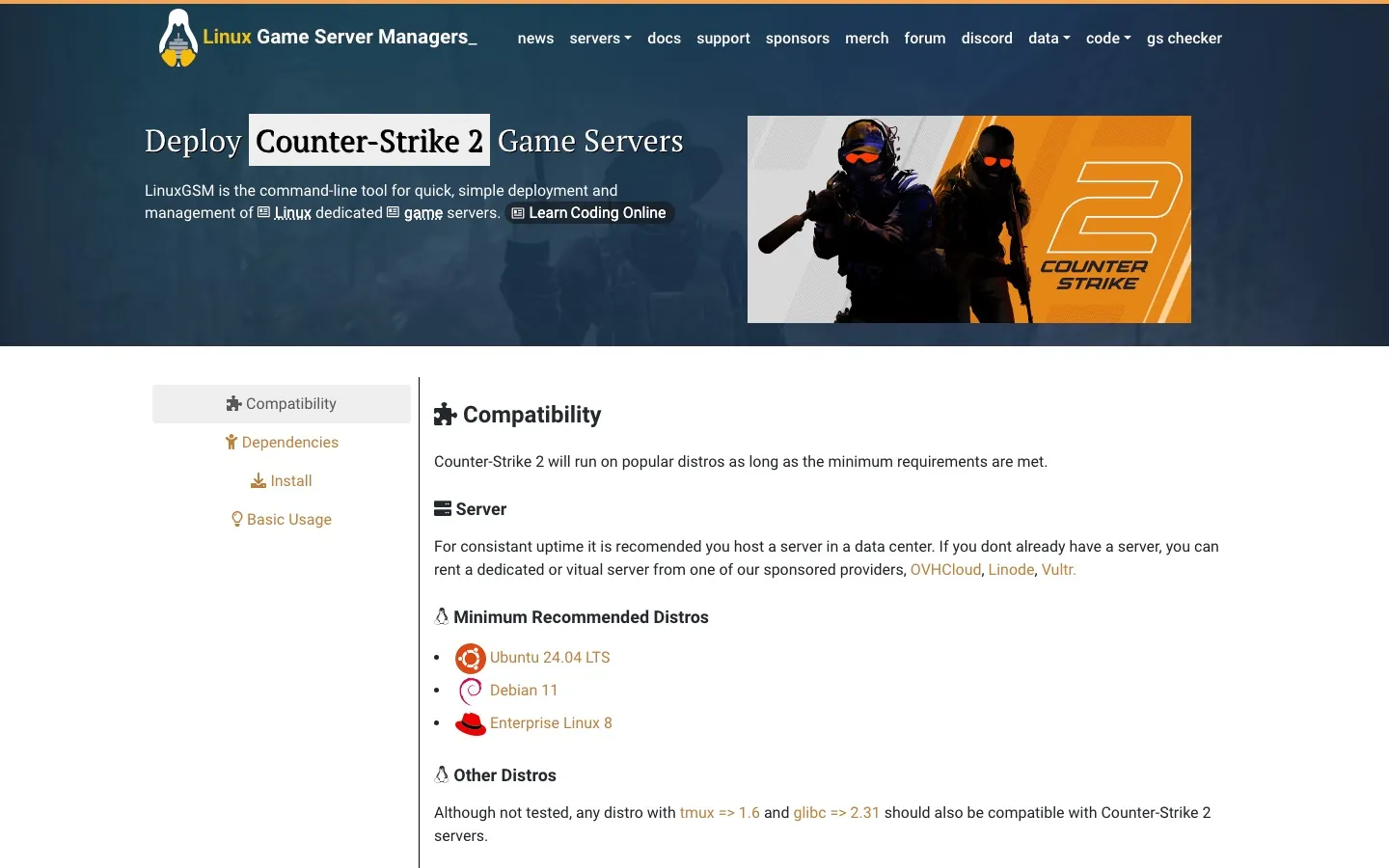Viewport: 1389px width, 868px height.
Task: Click the highlighted Counter-Strike 2 title text
Action: coord(369,141)
